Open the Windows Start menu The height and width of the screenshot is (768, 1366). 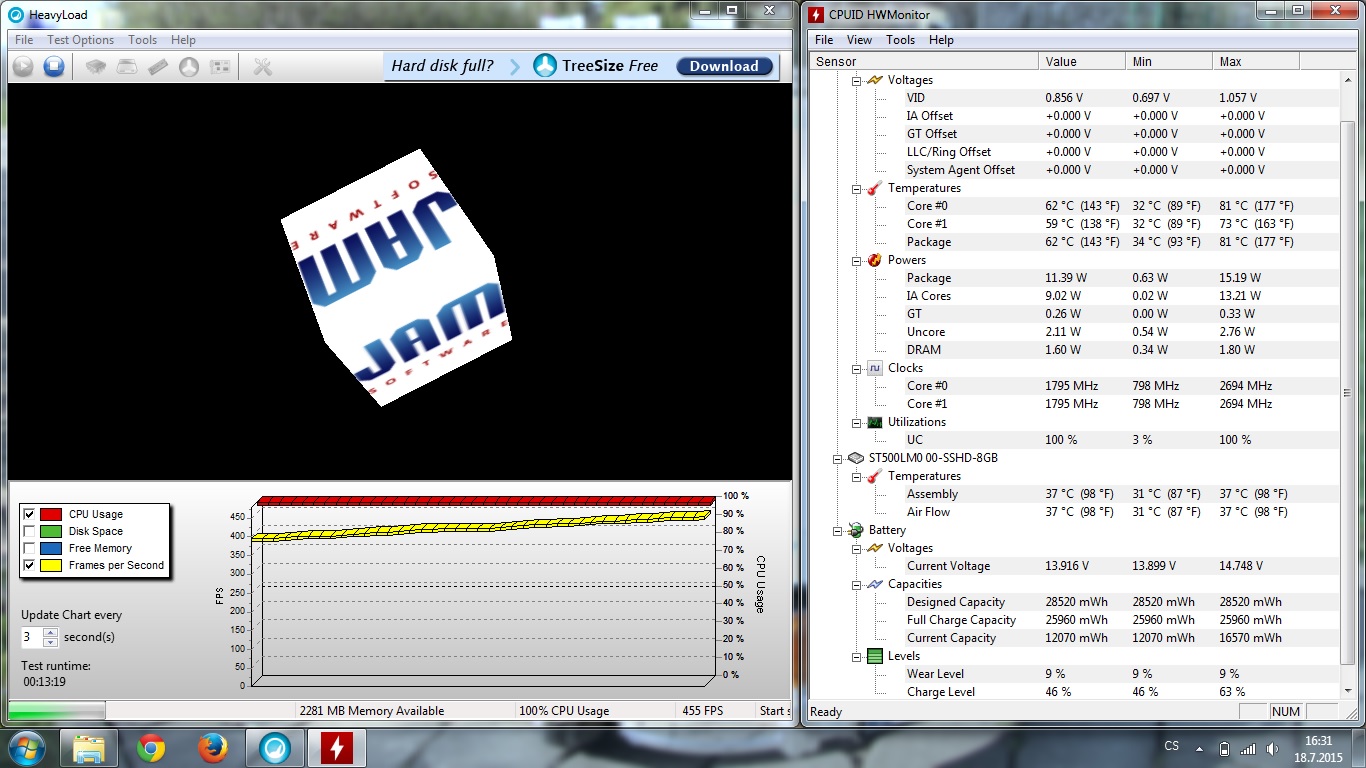click(26, 748)
